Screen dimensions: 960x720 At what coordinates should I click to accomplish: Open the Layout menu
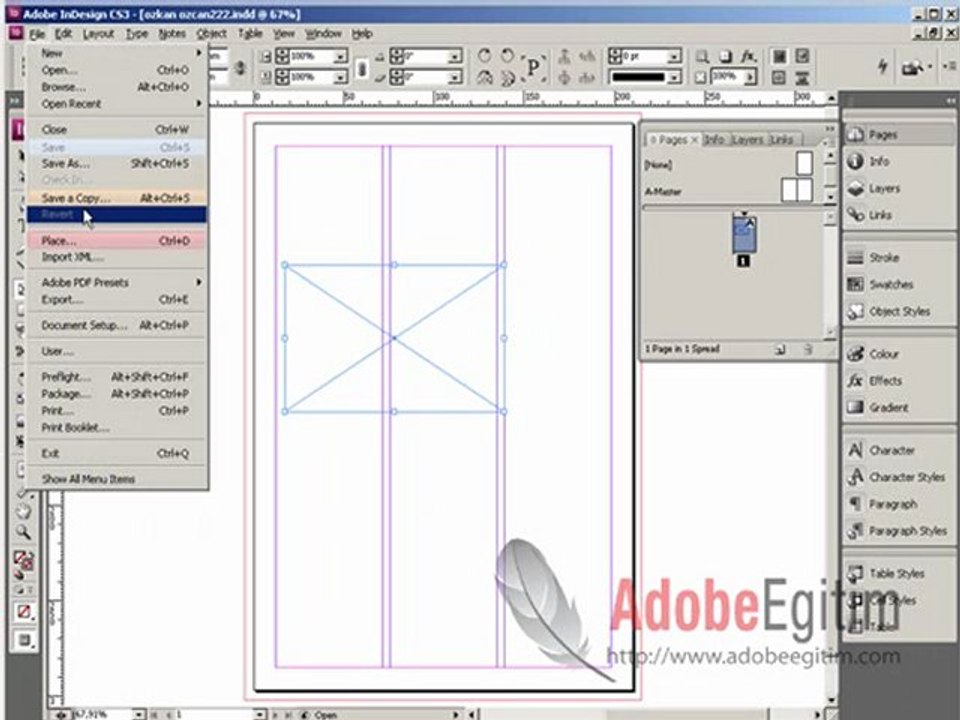point(99,34)
